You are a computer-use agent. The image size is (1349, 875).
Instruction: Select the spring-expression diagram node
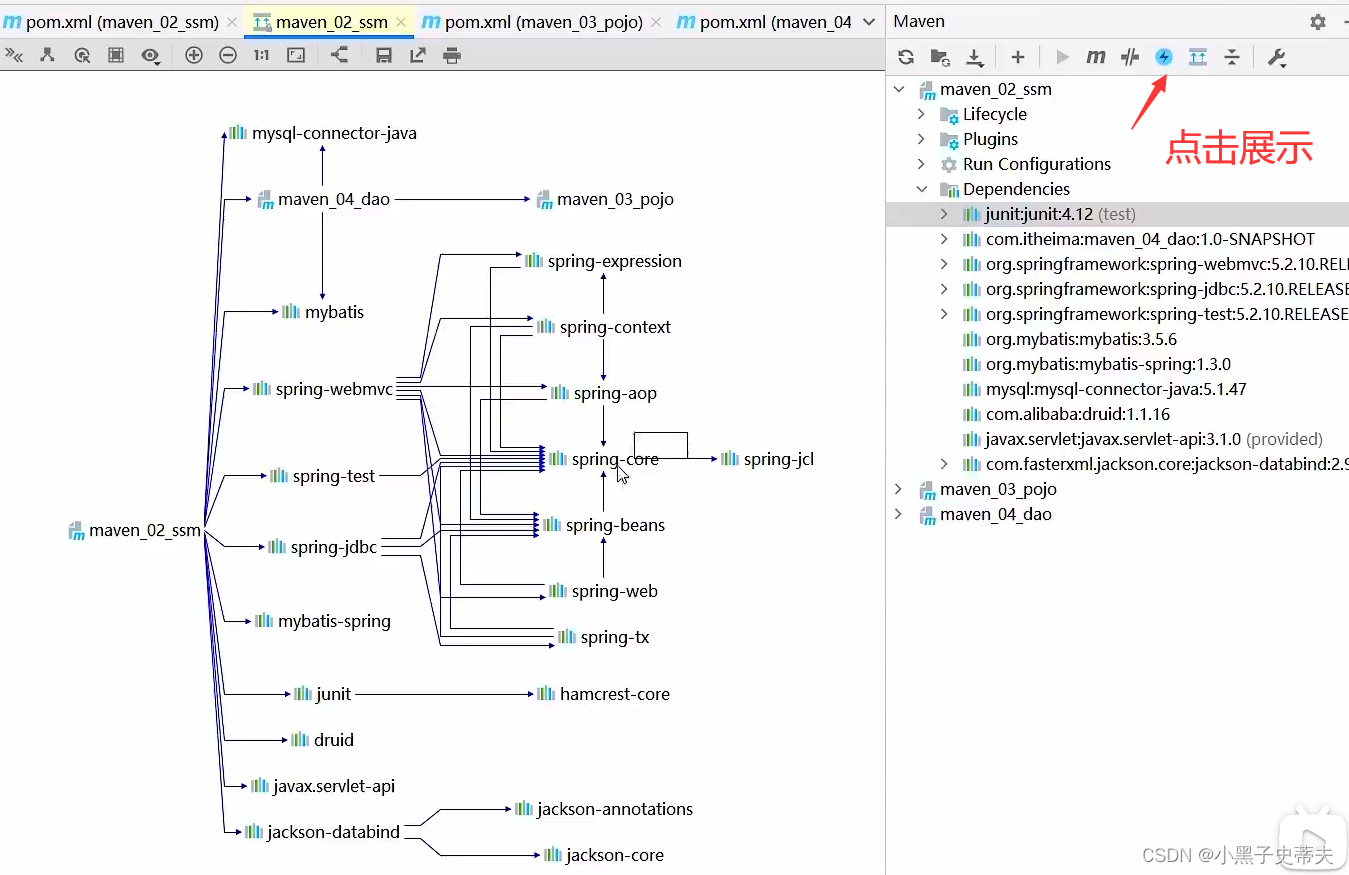pyautogui.click(x=603, y=261)
